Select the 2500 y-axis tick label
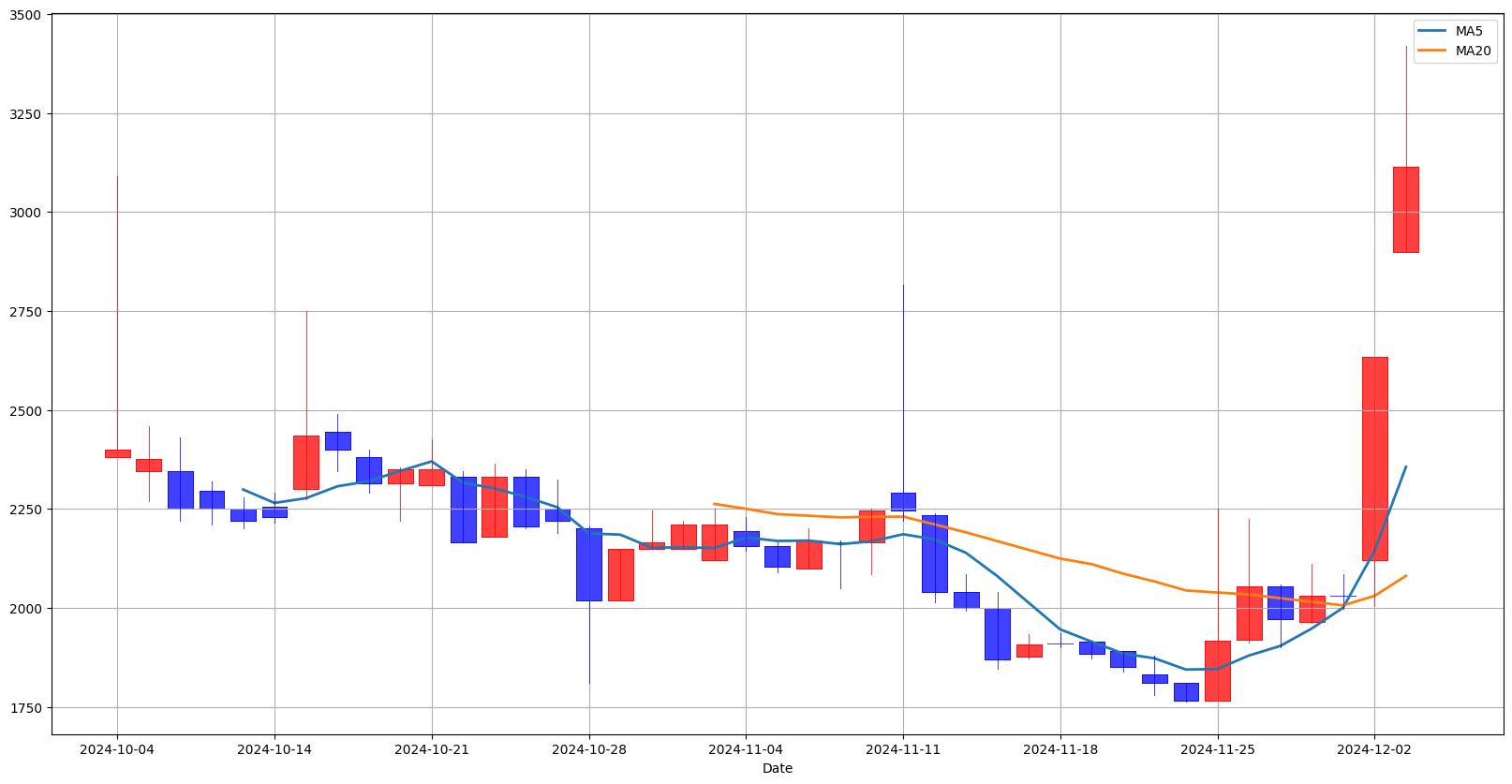1512x784 pixels. (25, 411)
